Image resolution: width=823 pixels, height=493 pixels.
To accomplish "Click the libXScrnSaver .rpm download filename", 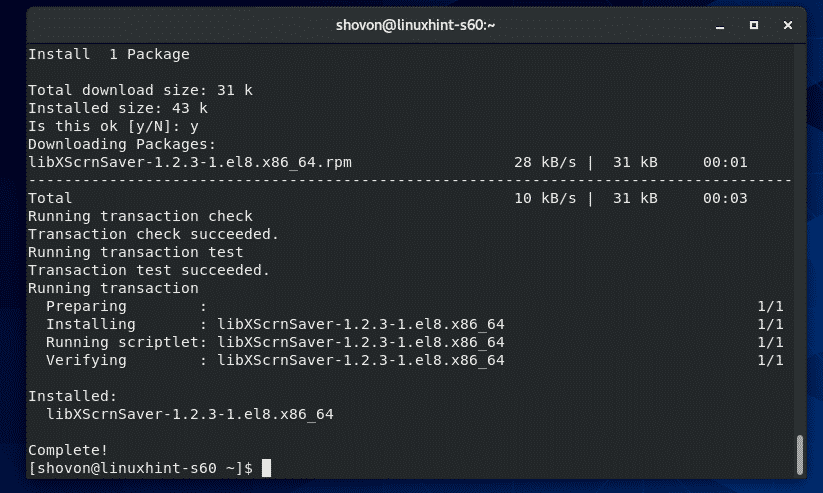I will click(190, 162).
